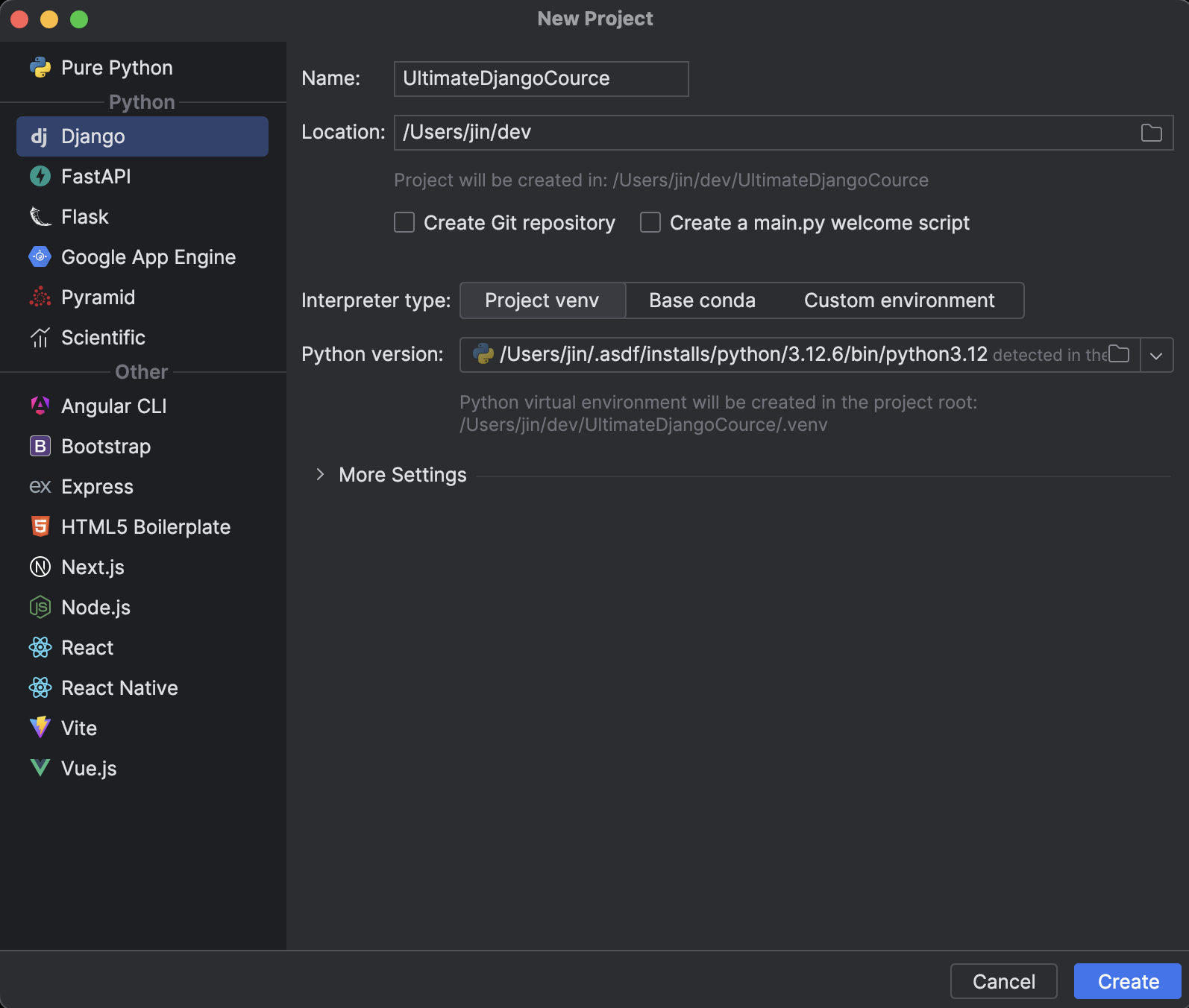The image size is (1189, 1008).
Task: Click the Django dj icon
Action: (40, 136)
